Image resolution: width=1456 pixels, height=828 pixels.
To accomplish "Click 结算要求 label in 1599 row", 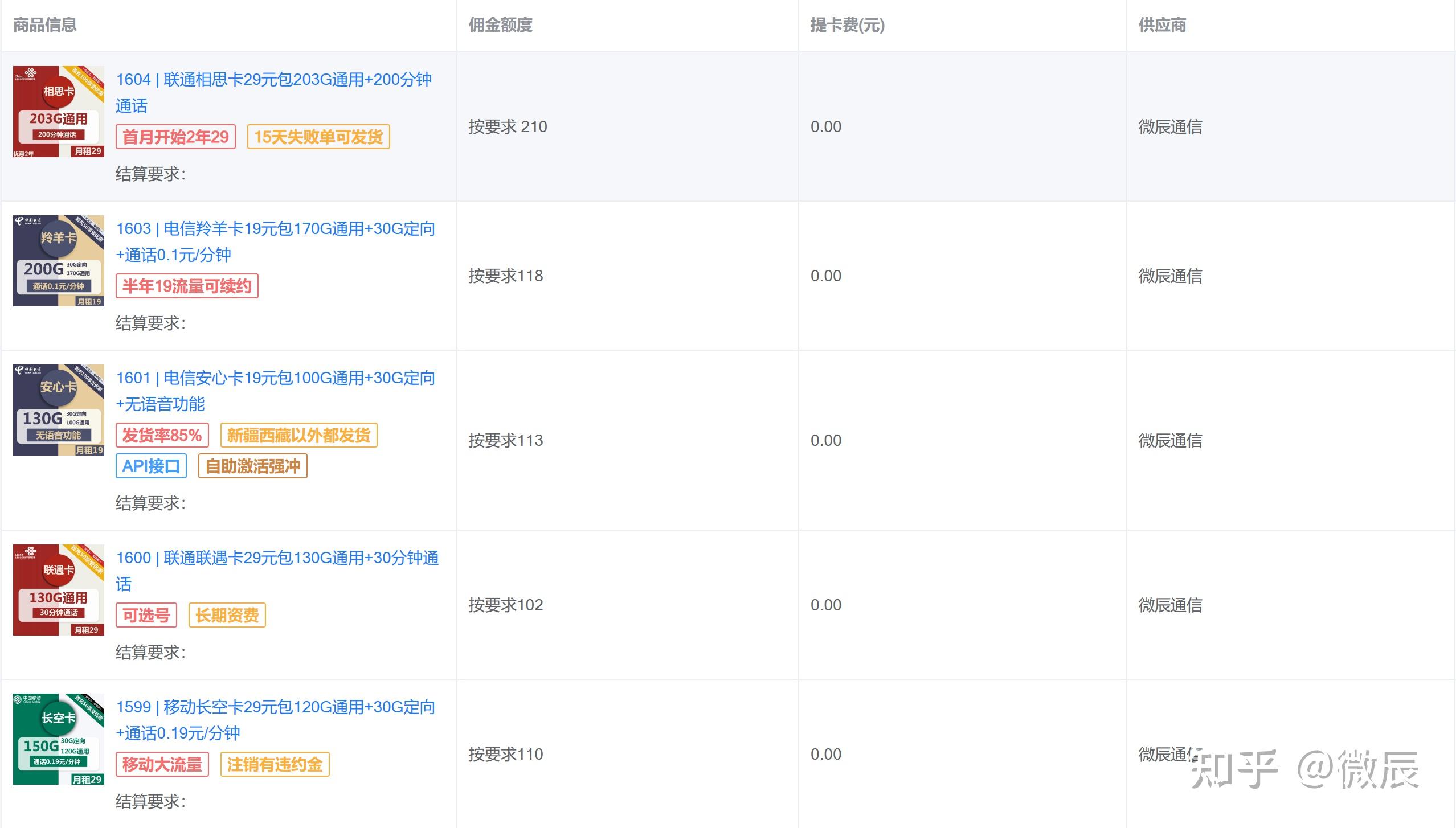I will pos(151,801).
